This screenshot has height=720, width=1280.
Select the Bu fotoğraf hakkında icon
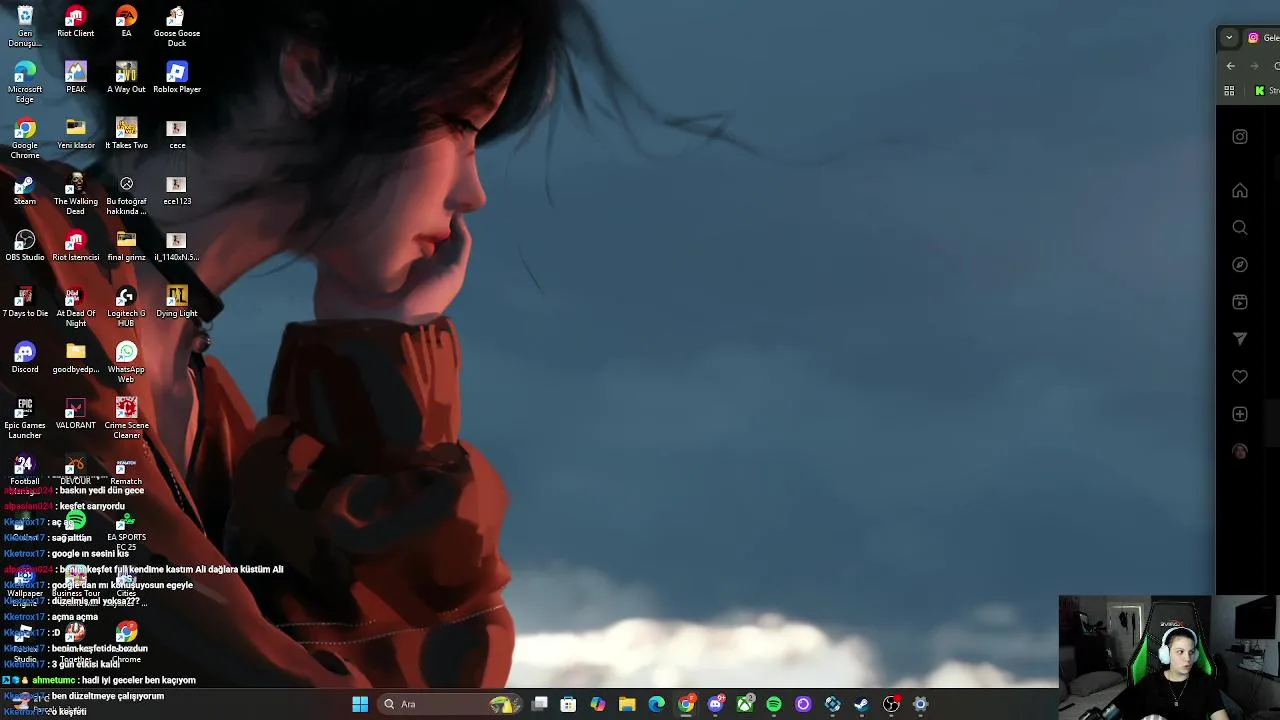126,195
